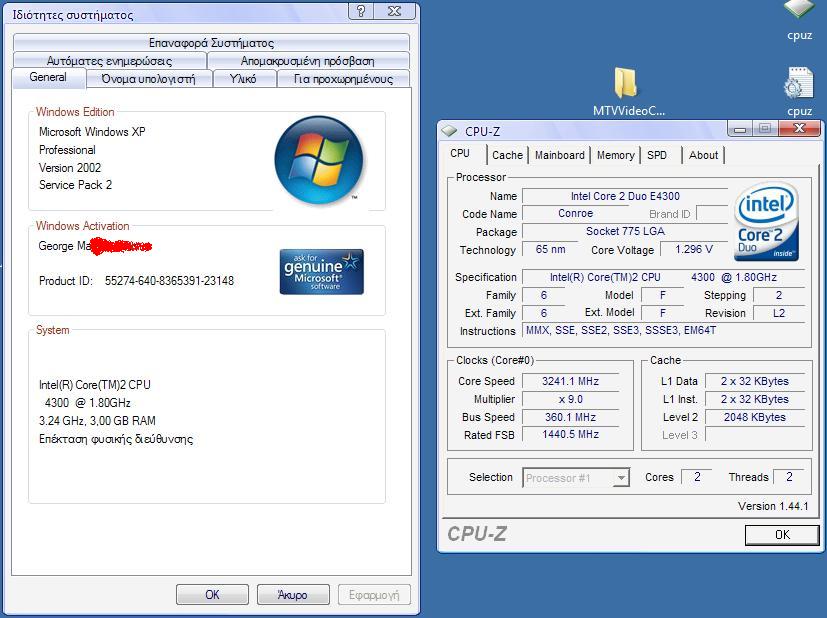
Task: Click the empty Brand ID field
Action: click(712, 214)
